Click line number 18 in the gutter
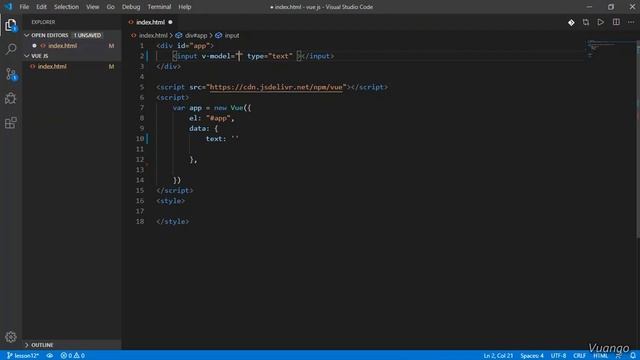Viewport: 640px width, 360px height. [x=140, y=221]
